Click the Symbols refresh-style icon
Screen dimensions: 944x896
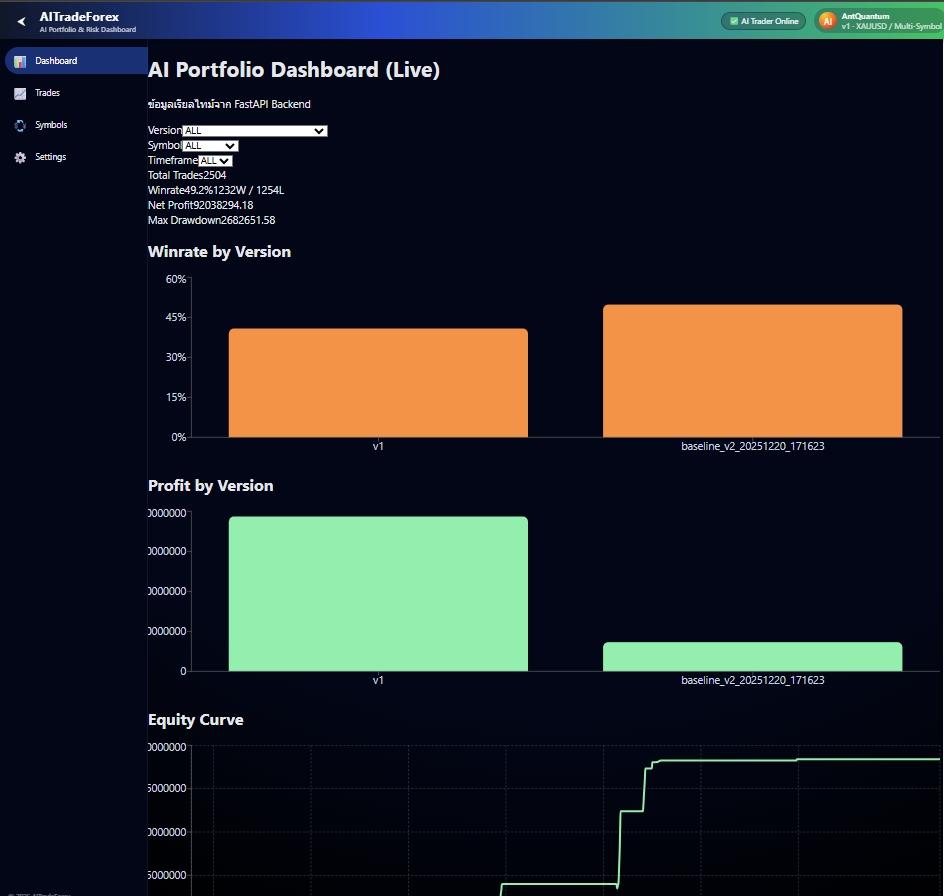[19, 125]
